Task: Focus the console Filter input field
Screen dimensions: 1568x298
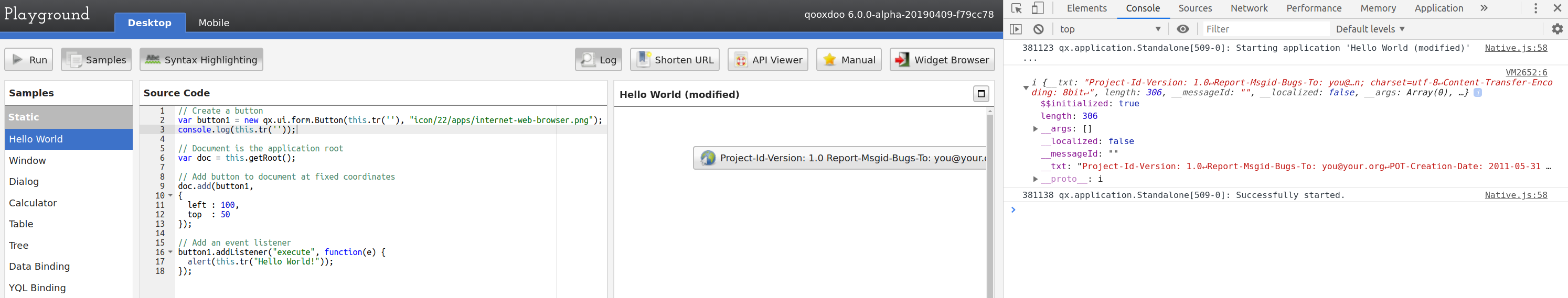Action: (x=1264, y=29)
